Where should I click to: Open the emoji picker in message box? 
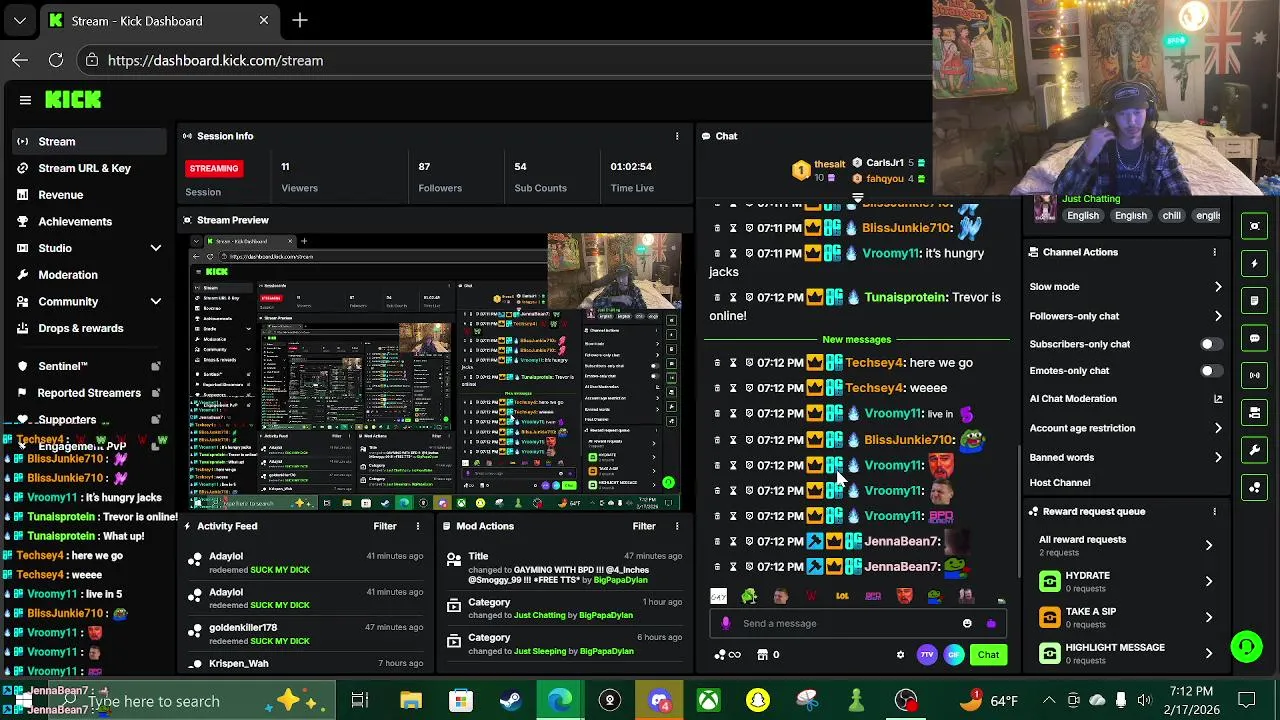(x=967, y=623)
